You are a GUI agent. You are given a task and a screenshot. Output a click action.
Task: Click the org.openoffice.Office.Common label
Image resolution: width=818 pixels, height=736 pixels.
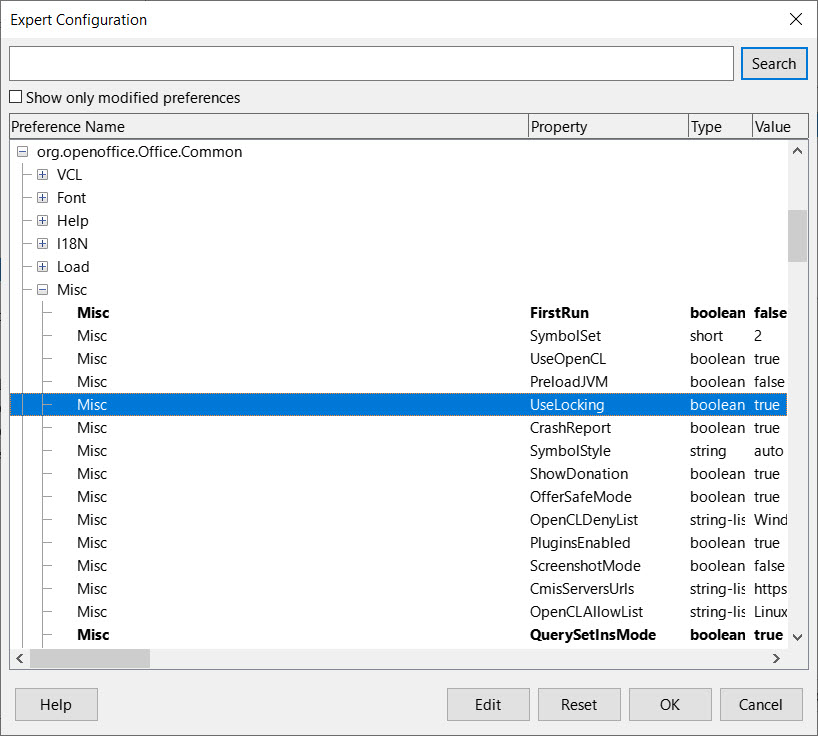(139, 152)
